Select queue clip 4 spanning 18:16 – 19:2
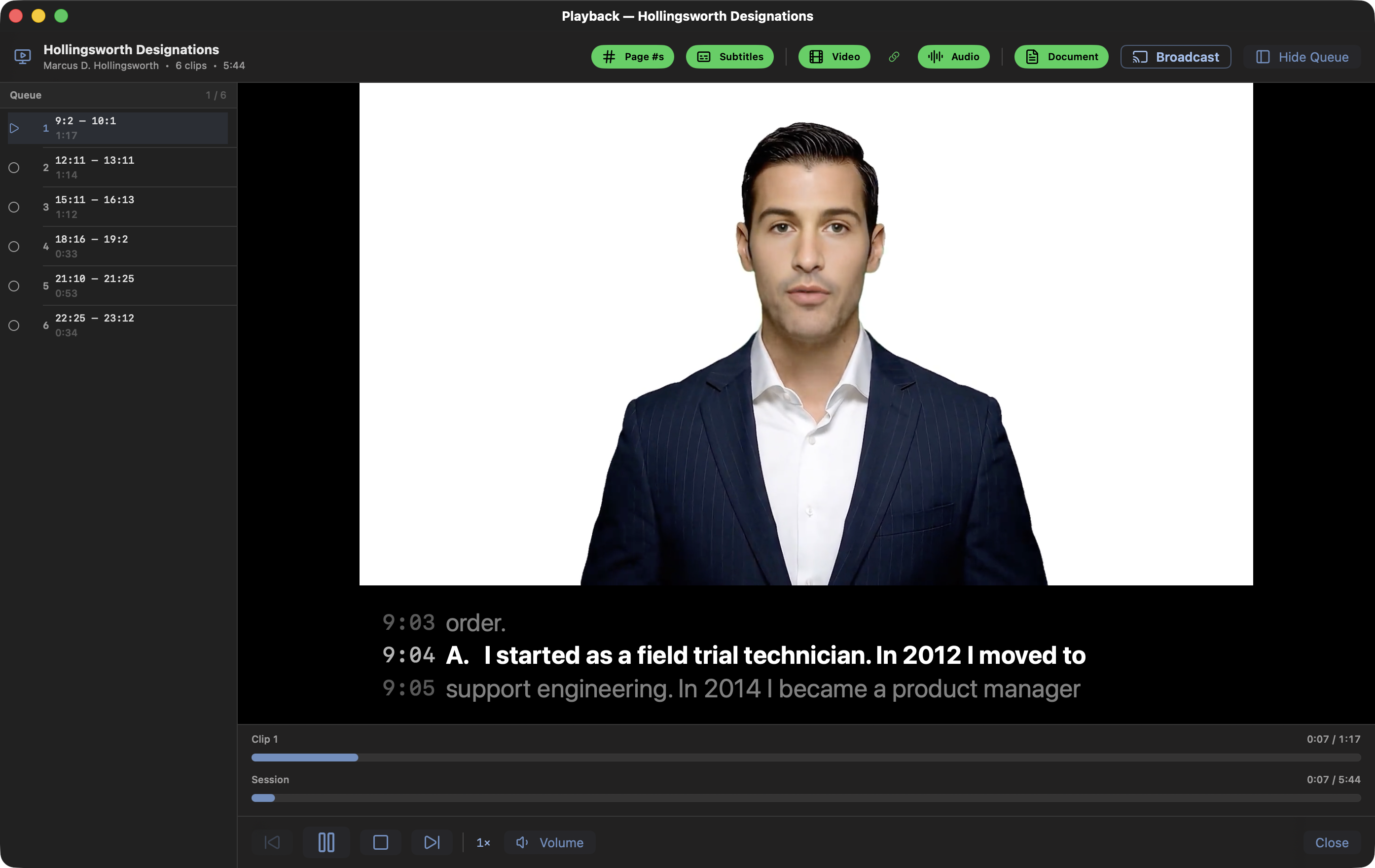Screen dimensions: 1375x868 tap(118, 246)
